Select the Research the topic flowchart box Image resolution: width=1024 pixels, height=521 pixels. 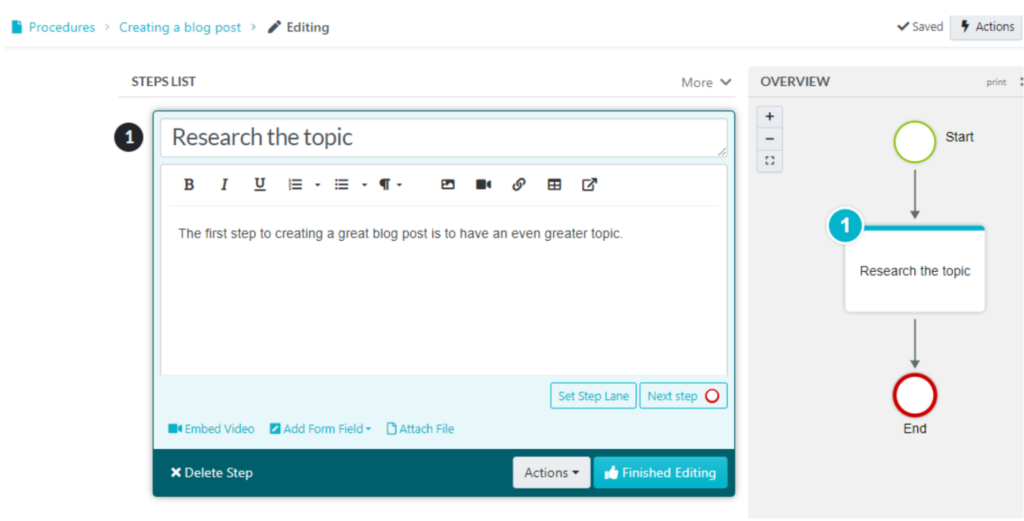[x=915, y=270]
